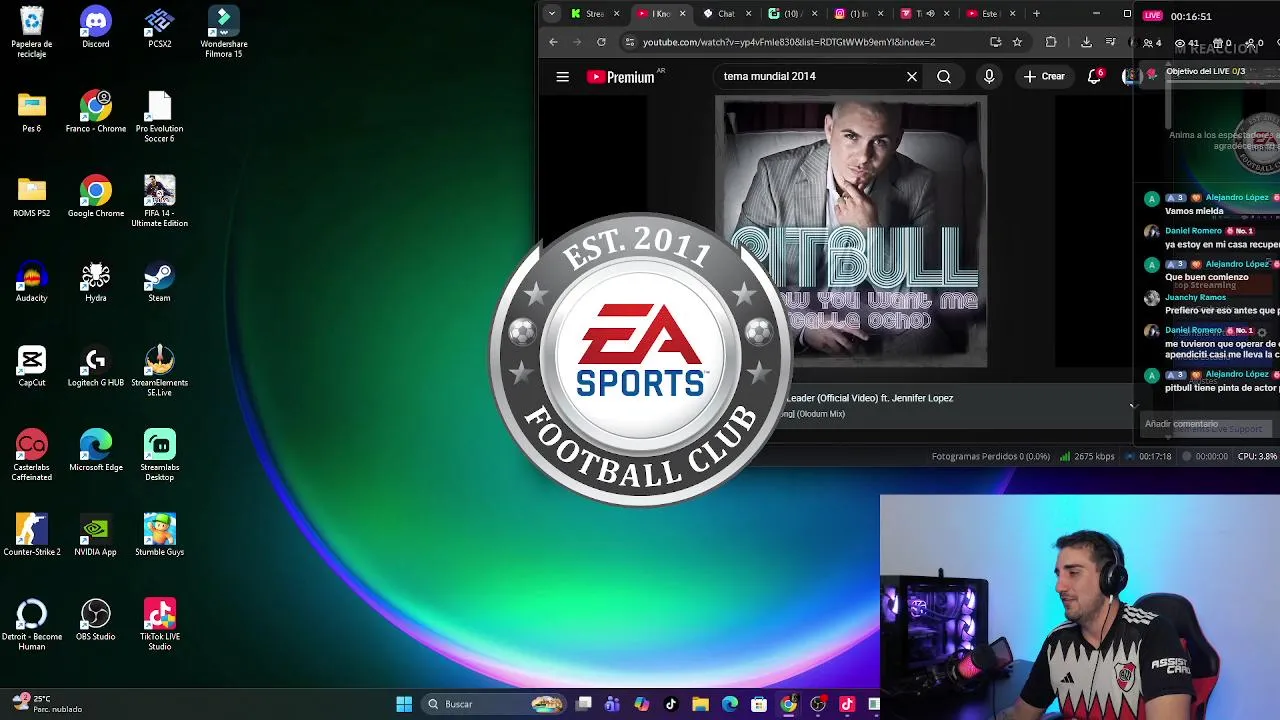Click the YouTube search magnifier button

pyautogui.click(x=944, y=77)
